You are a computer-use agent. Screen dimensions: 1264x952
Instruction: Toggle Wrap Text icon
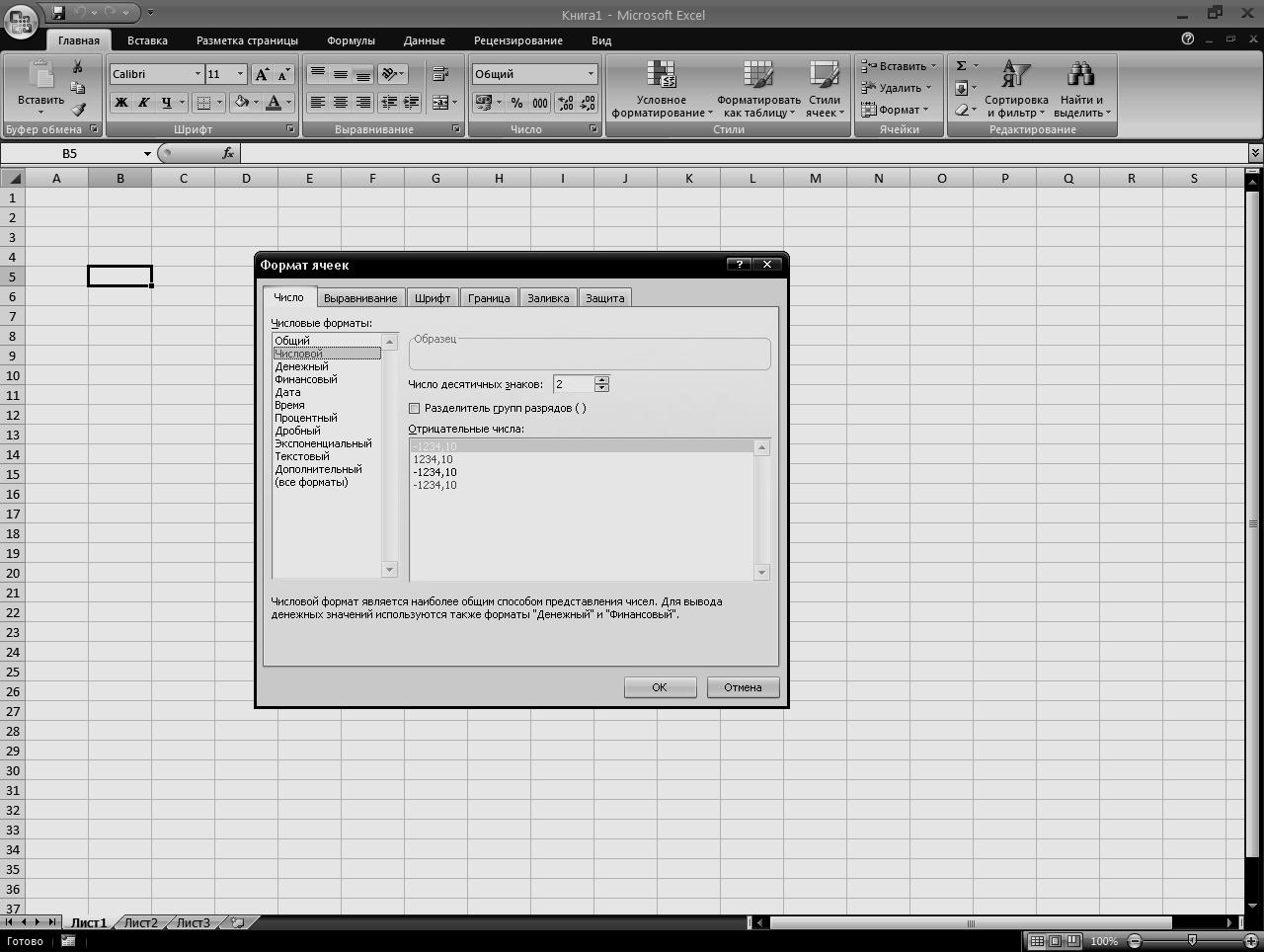click(x=440, y=74)
